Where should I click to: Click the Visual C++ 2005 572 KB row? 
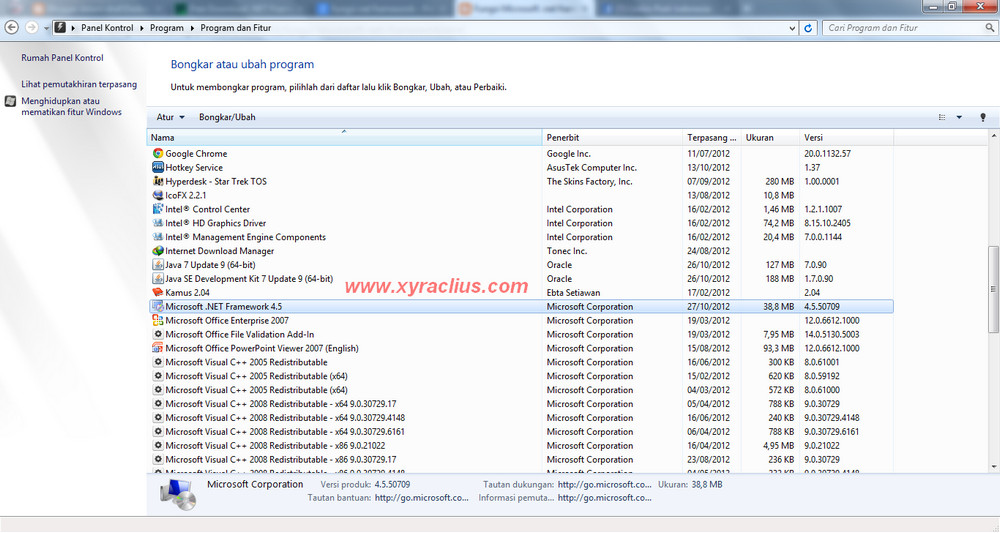point(521,390)
